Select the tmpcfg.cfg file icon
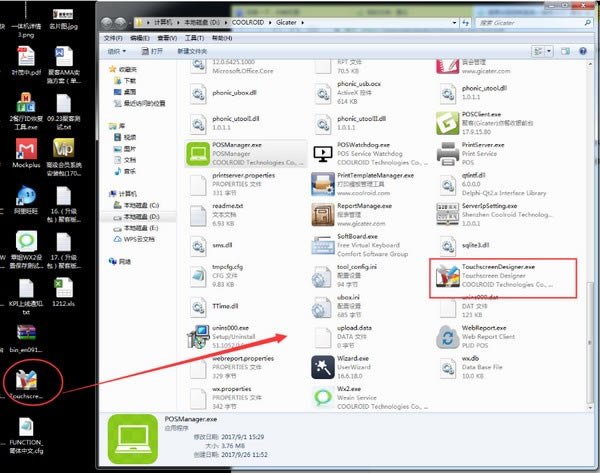Screen dimensions: 600x473 tap(198, 276)
